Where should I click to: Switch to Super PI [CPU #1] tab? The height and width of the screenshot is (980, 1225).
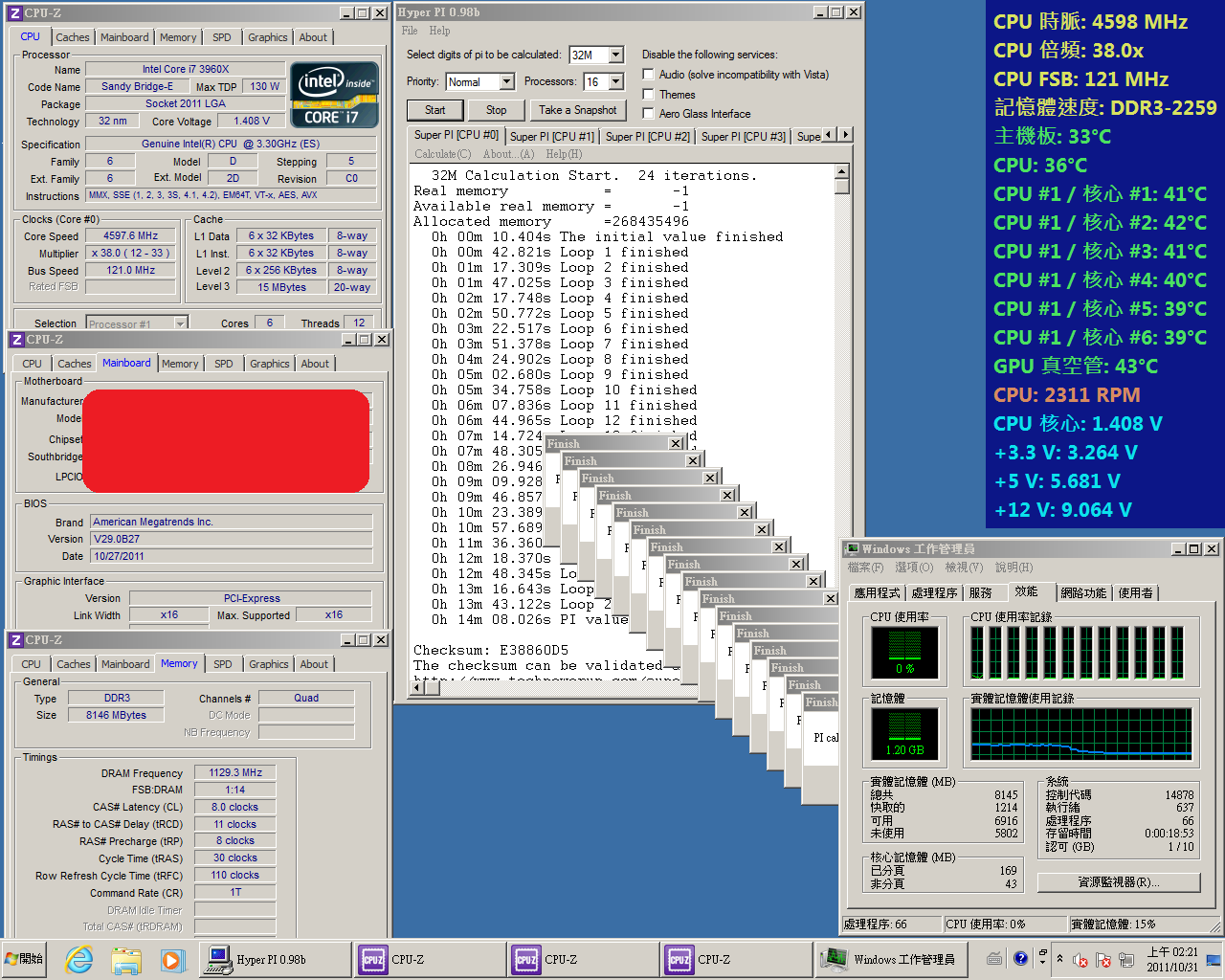click(552, 137)
